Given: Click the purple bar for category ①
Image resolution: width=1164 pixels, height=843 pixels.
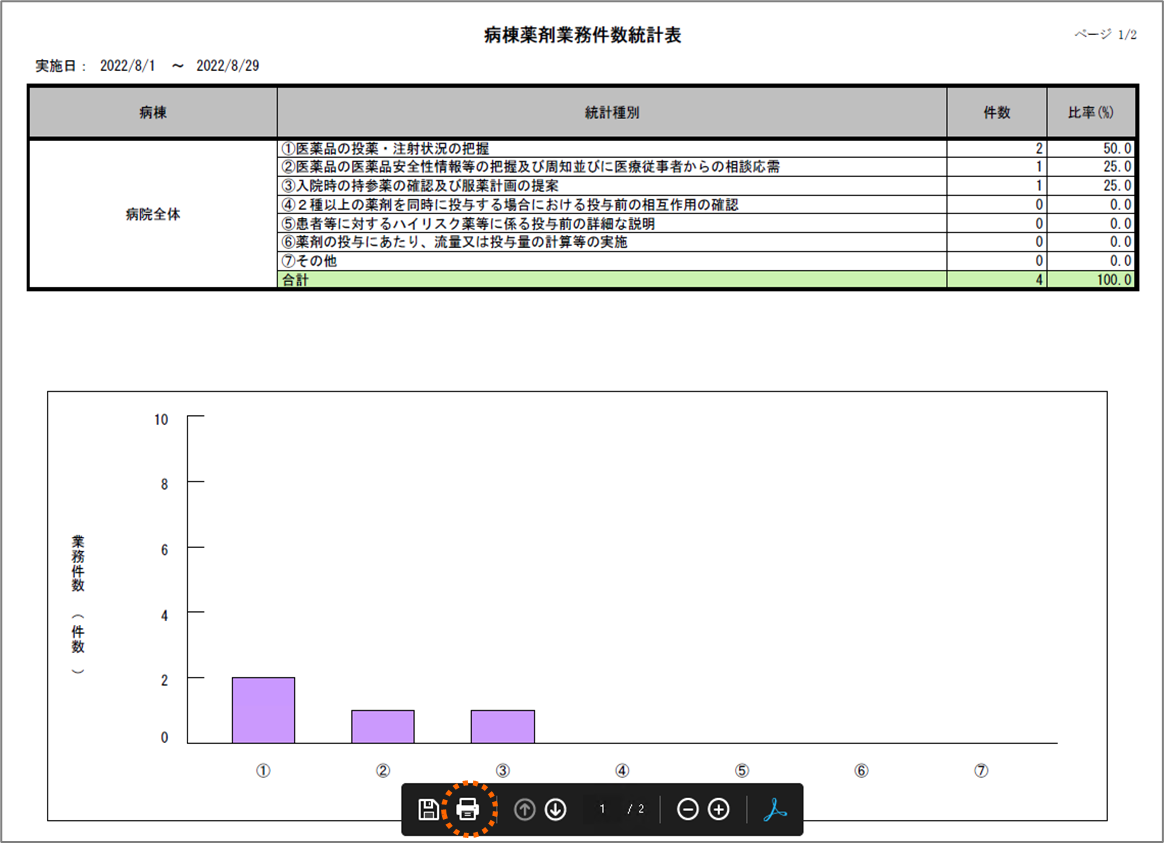Looking at the screenshot, I should [x=263, y=710].
